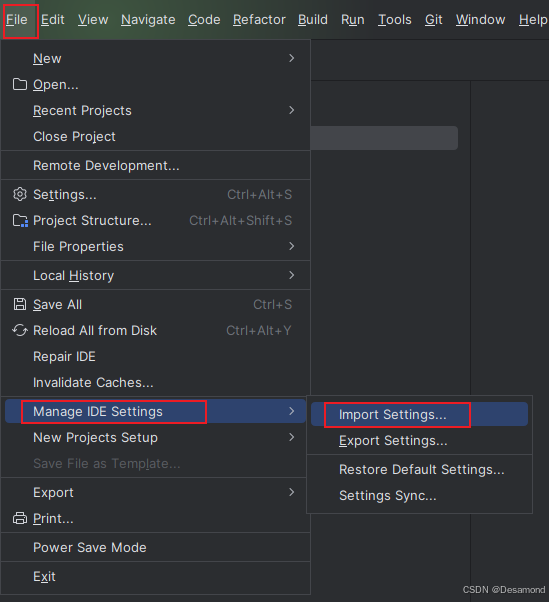Open the Help menu
Image resolution: width=549 pixels, height=602 pixels.
click(x=533, y=20)
